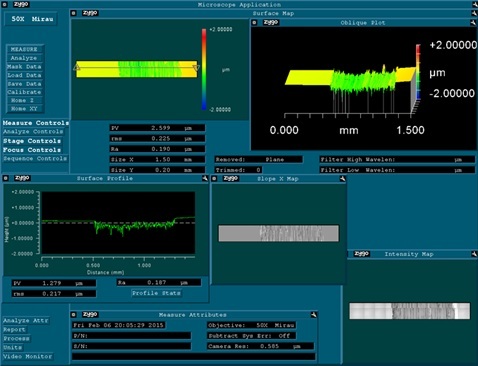Image resolution: width=478 pixels, height=366 pixels.
Task: Click wrench icon in Intensity Map panel
Action: tap(474, 254)
